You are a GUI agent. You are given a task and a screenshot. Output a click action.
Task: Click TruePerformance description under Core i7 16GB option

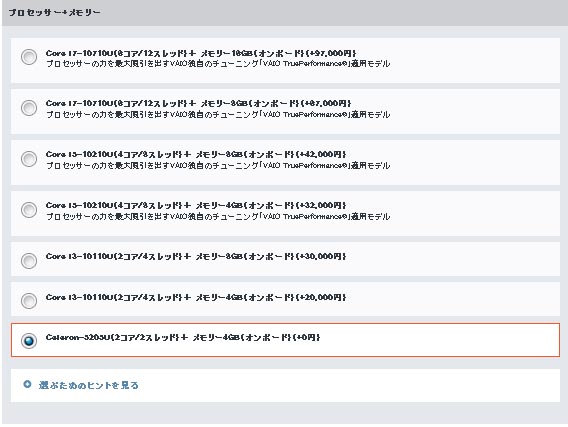tap(218, 64)
